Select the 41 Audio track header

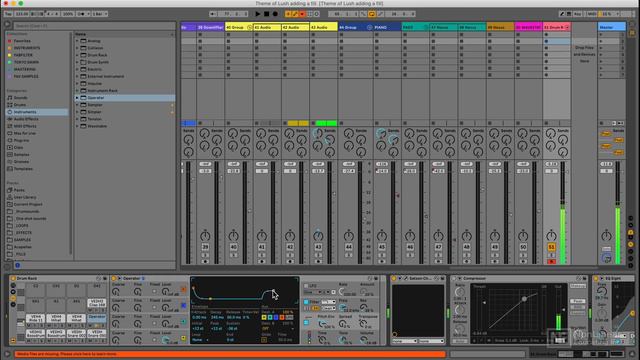[x=267, y=27]
